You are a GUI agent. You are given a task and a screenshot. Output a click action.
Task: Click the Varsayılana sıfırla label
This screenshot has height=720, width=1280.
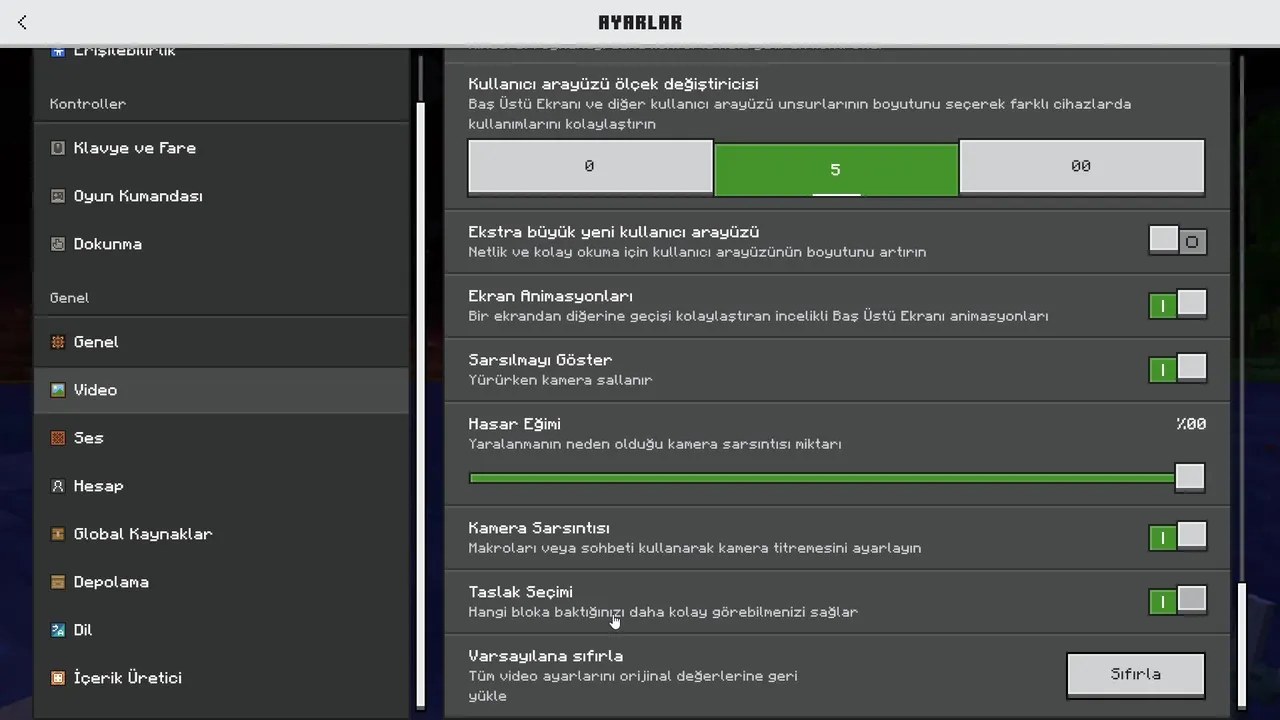click(x=546, y=656)
